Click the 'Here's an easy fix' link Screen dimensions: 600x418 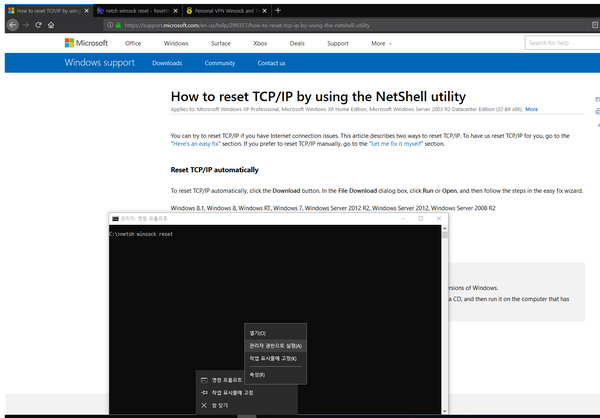point(196,144)
